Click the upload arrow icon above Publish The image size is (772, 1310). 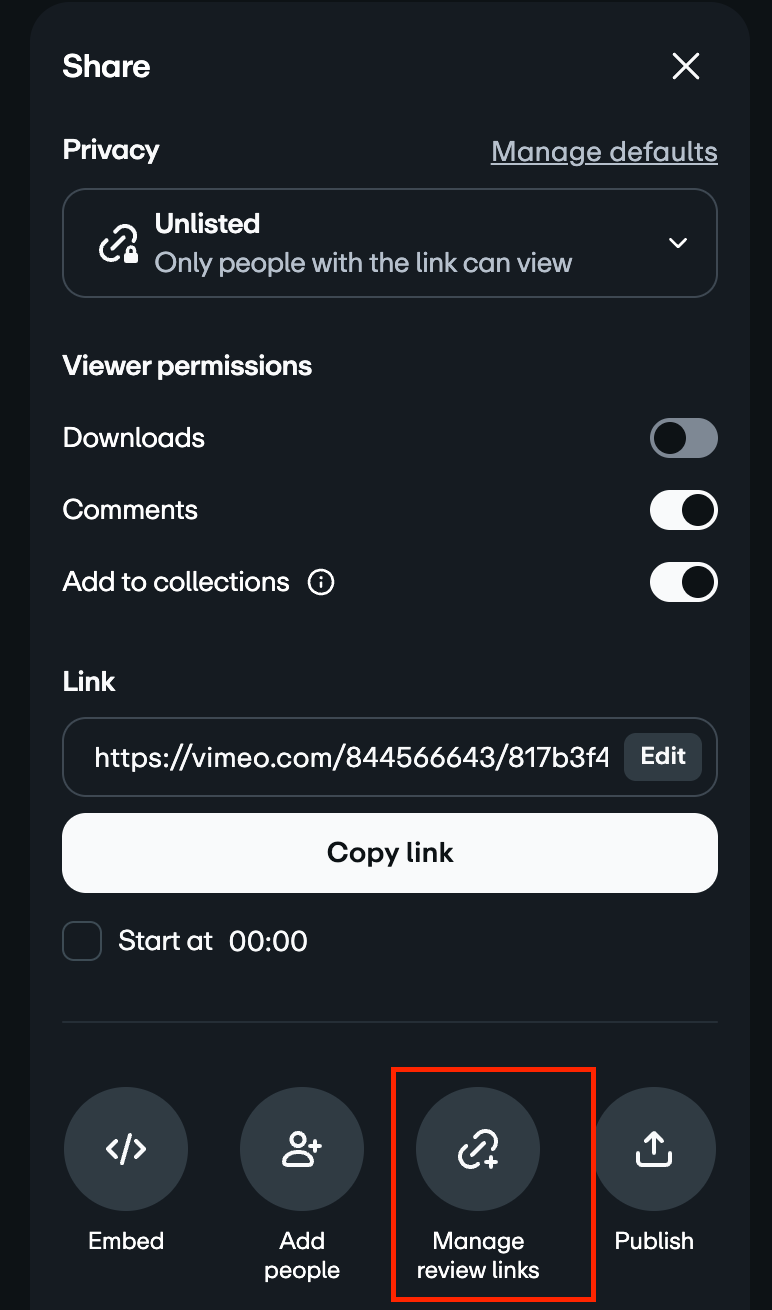click(653, 1149)
